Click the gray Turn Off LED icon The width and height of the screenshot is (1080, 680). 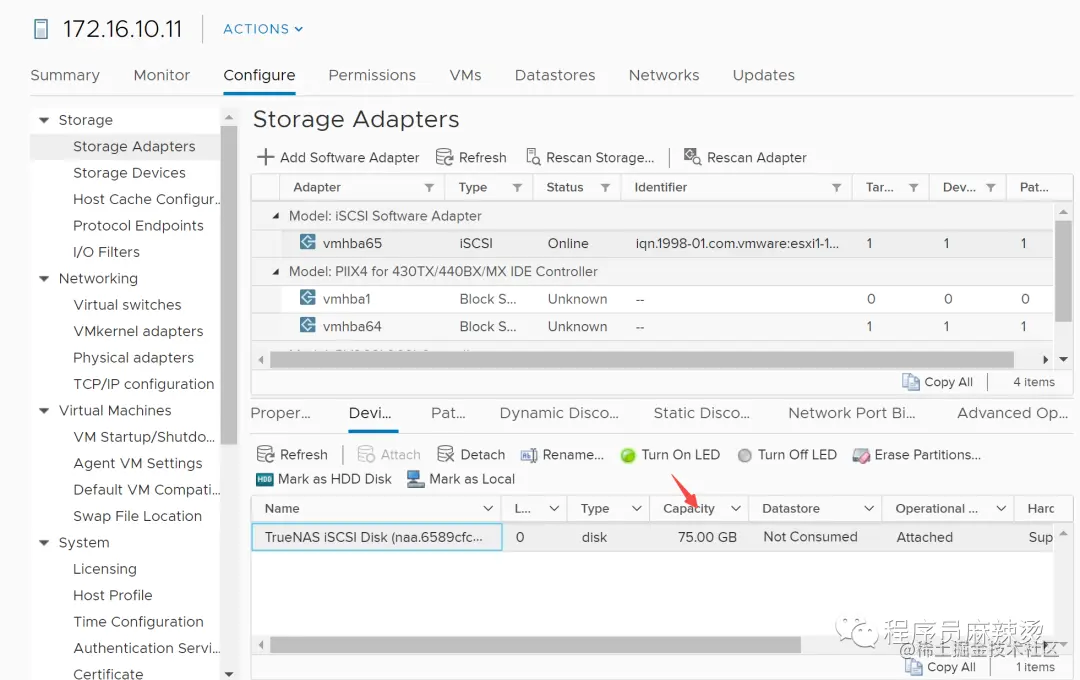[x=745, y=455]
